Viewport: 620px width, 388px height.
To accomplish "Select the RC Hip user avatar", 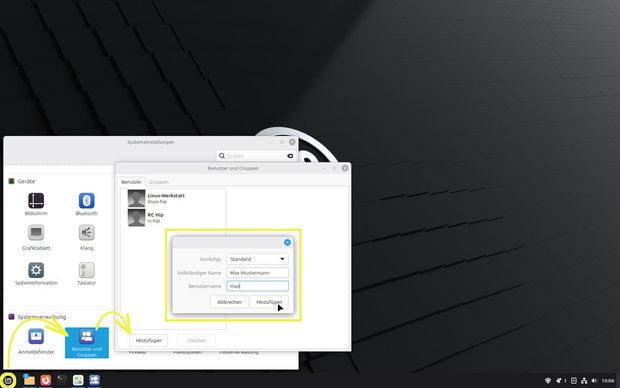I will click(136, 218).
